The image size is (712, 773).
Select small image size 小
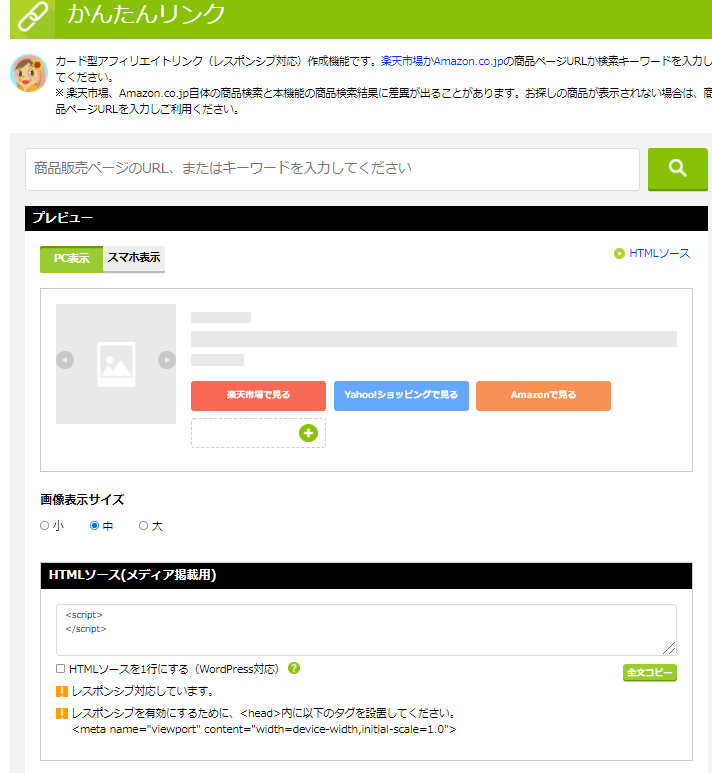pos(44,526)
